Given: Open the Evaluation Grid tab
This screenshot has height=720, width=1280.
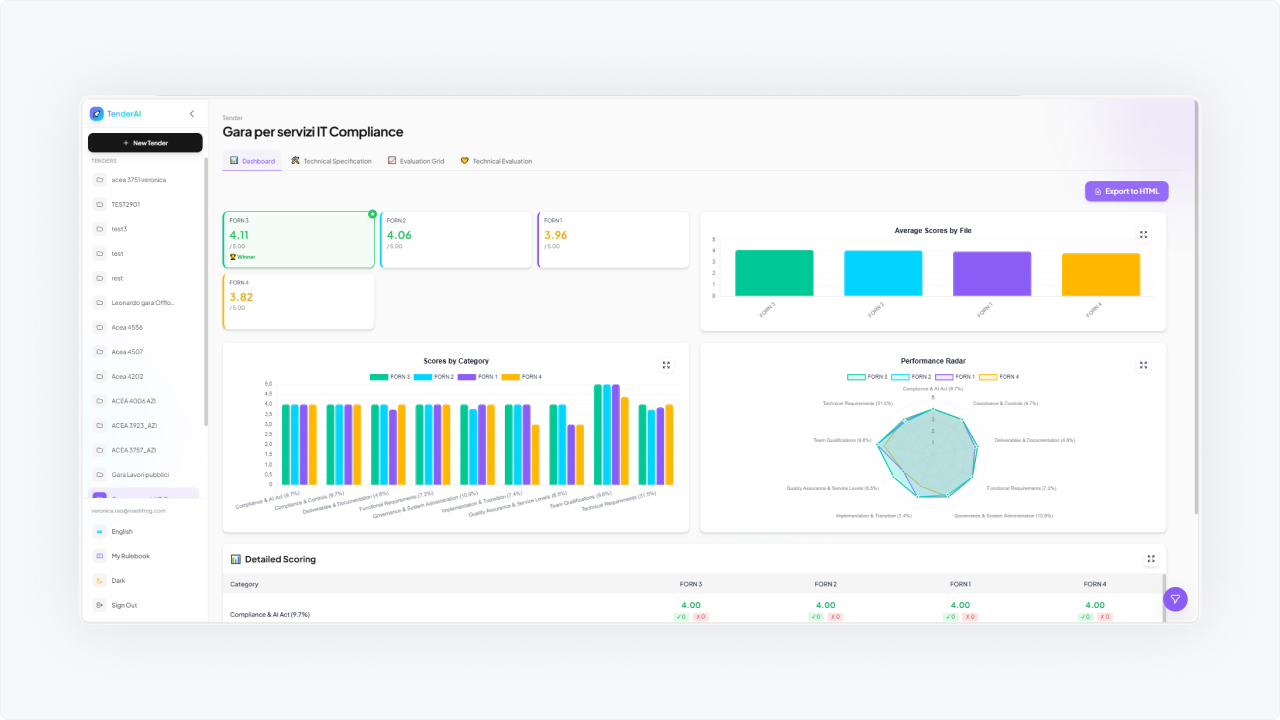Looking at the screenshot, I should (416, 161).
